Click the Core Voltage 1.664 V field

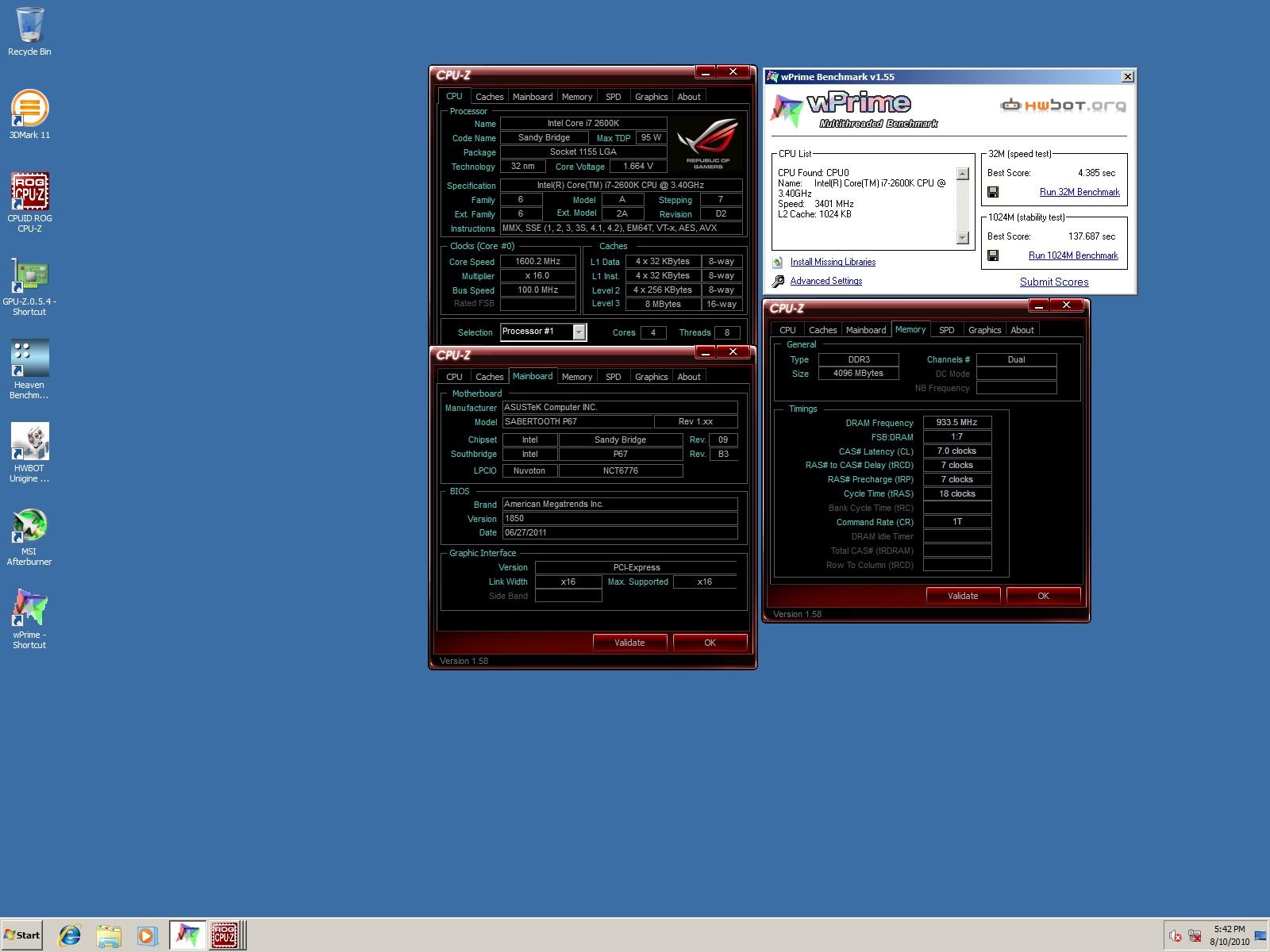pos(639,167)
